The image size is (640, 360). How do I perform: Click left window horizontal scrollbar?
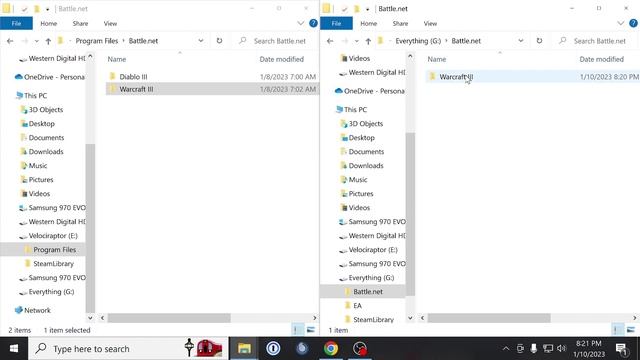[169, 318]
